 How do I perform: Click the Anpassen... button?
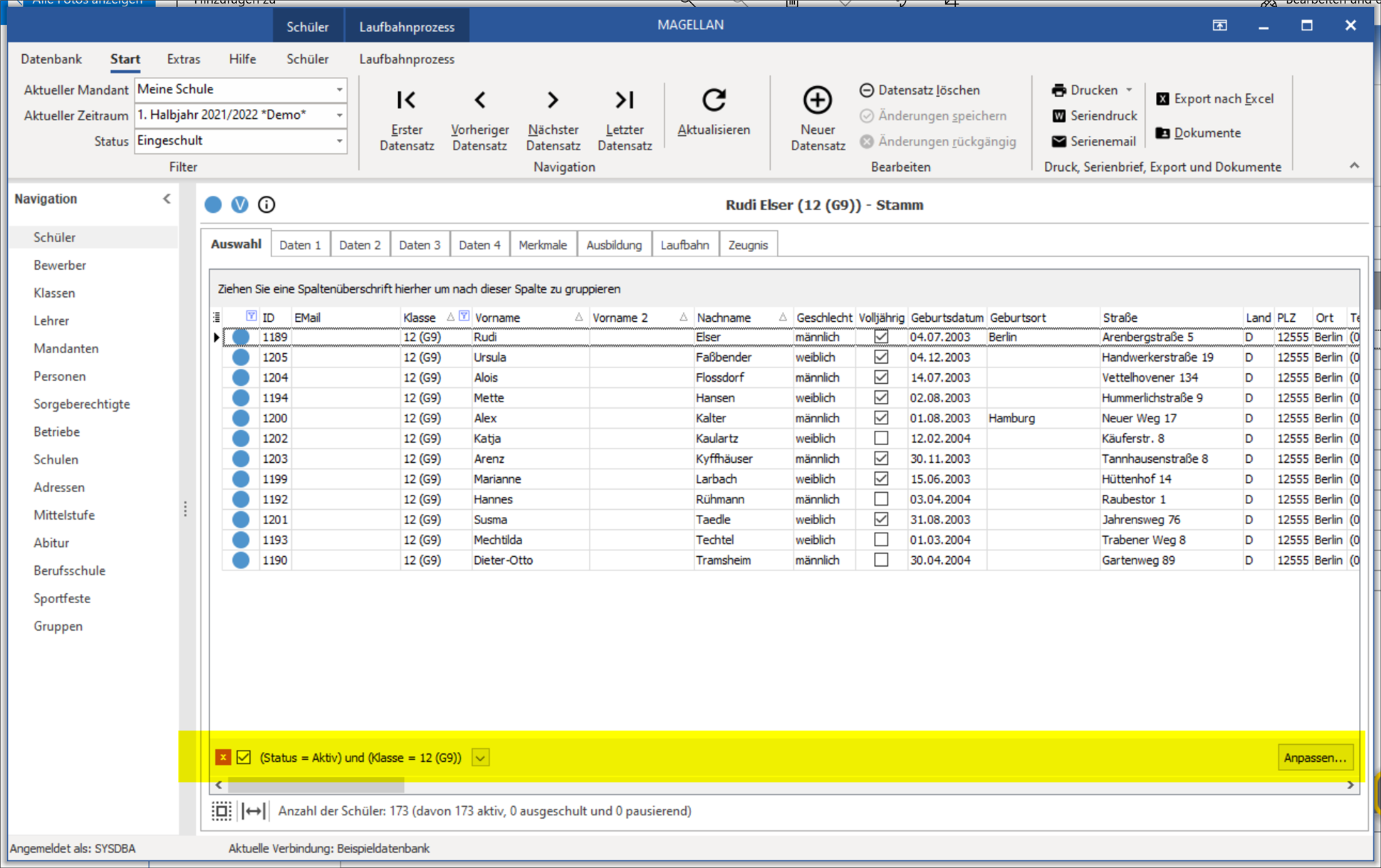point(1315,758)
